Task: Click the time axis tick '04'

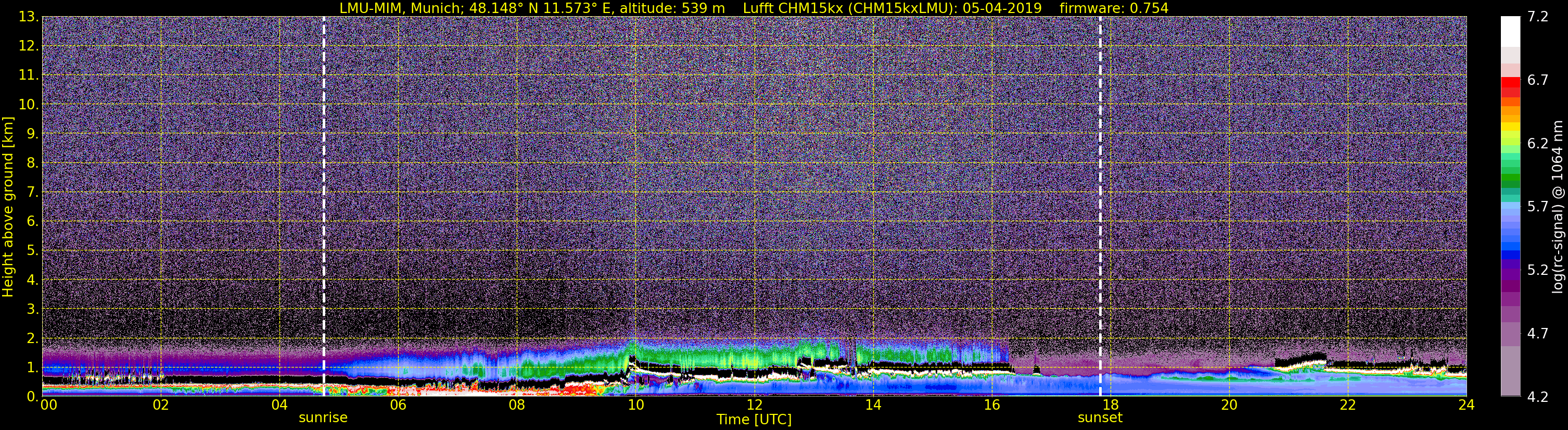Action: click(279, 405)
